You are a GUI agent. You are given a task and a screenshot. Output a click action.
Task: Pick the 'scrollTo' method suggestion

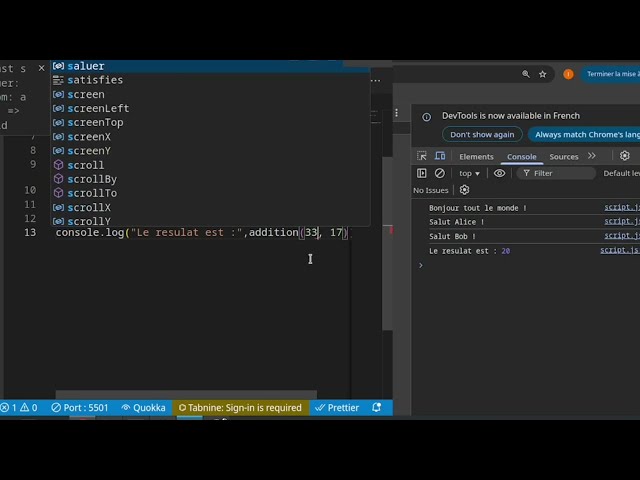coord(210,193)
